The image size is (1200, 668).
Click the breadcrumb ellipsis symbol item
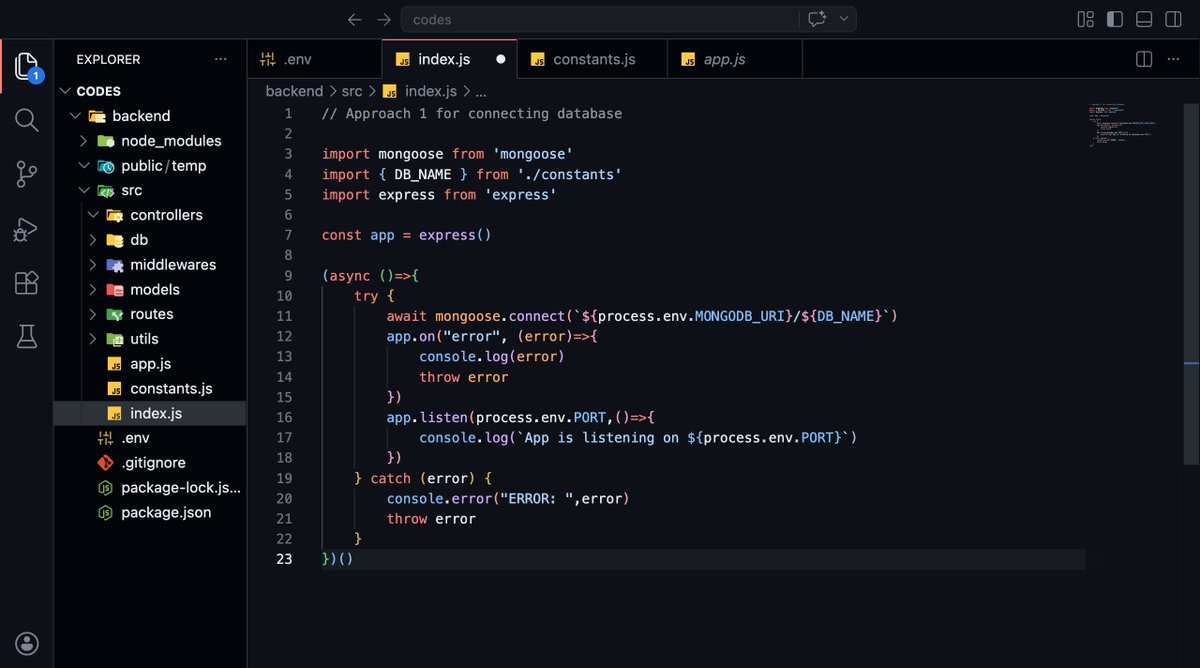coord(481,91)
